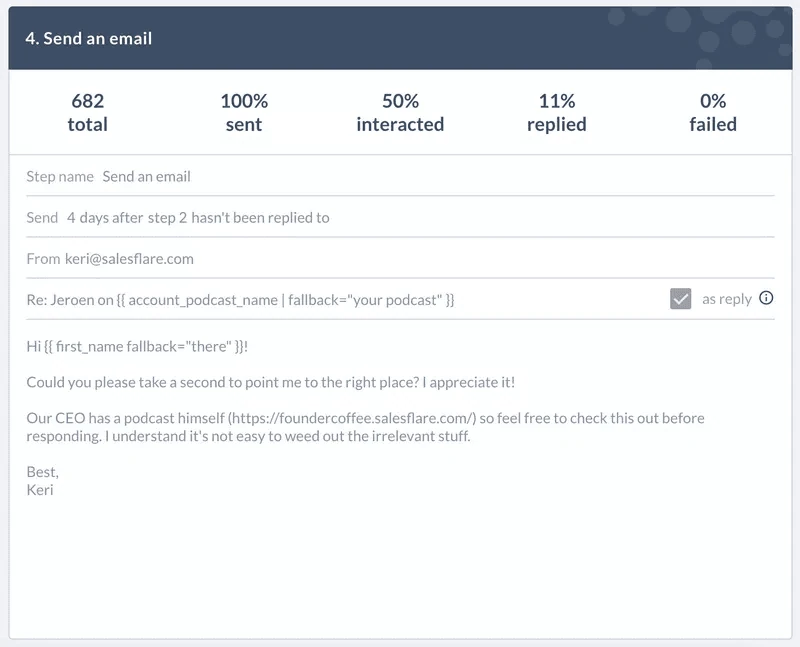Click the From address keri@salesflare.com

click(129, 259)
